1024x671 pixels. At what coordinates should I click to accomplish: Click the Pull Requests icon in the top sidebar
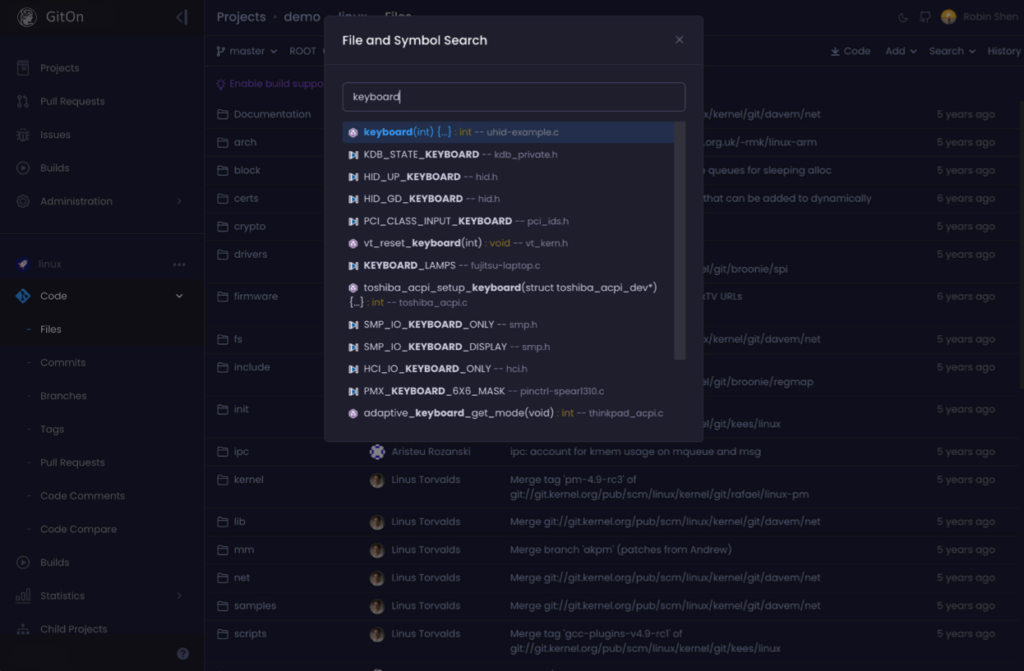click(23, 101)
